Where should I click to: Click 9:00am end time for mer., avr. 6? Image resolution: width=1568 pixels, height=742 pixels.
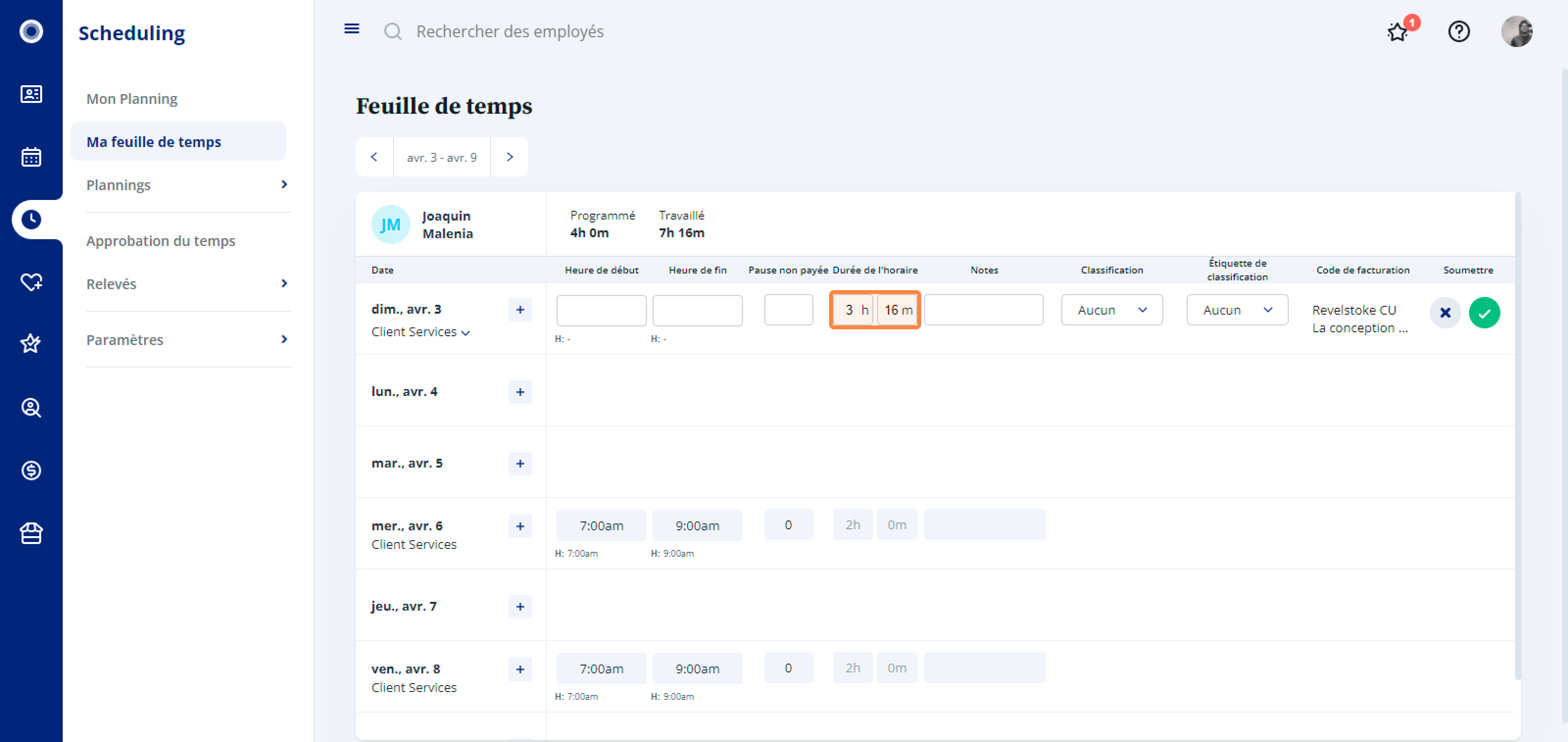pos(698,525)
